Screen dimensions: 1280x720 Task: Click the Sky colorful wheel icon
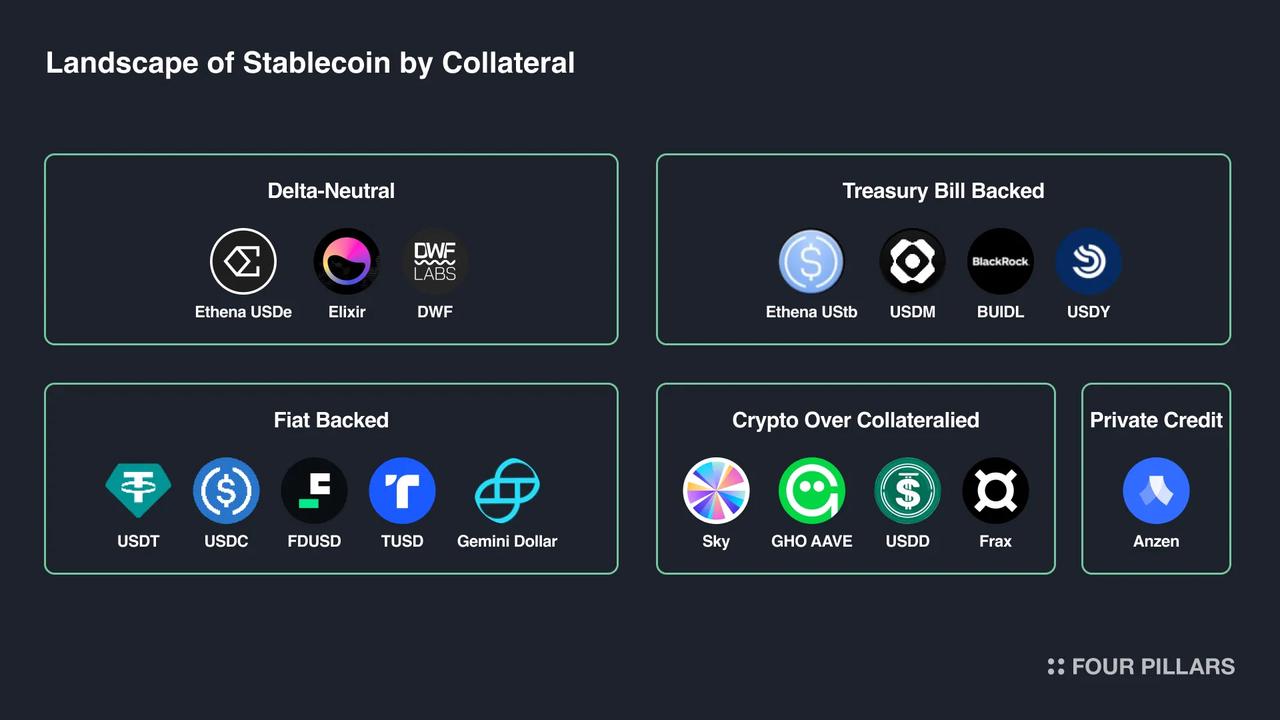716,491
